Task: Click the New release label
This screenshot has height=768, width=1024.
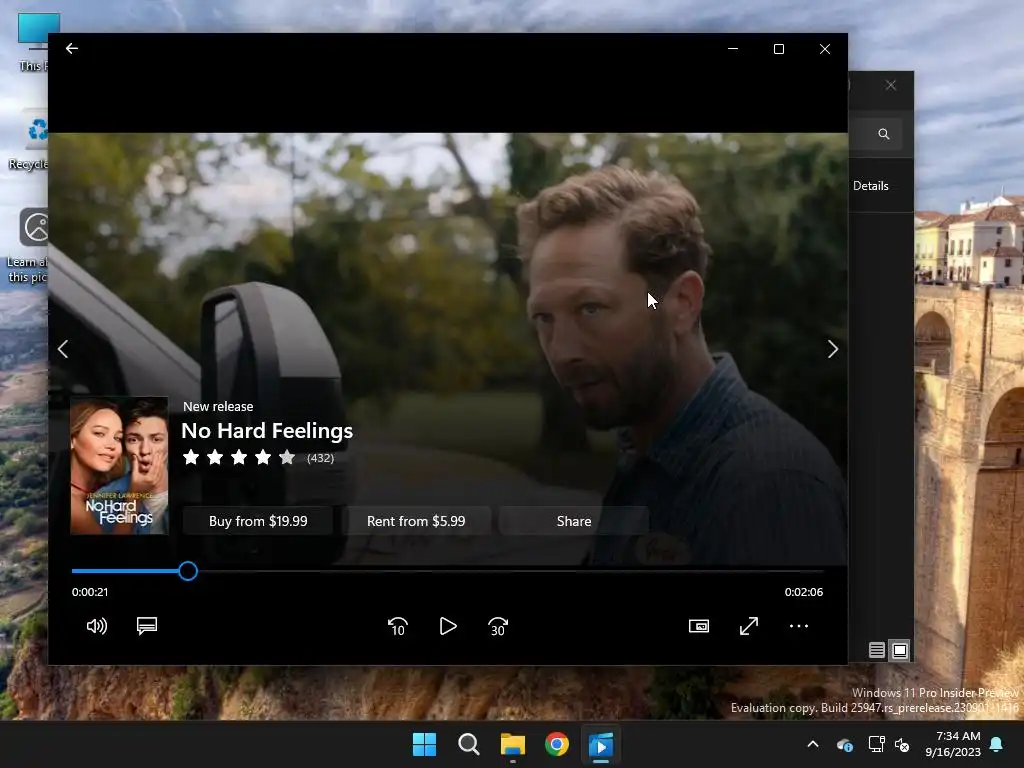Action: [218, 406]
